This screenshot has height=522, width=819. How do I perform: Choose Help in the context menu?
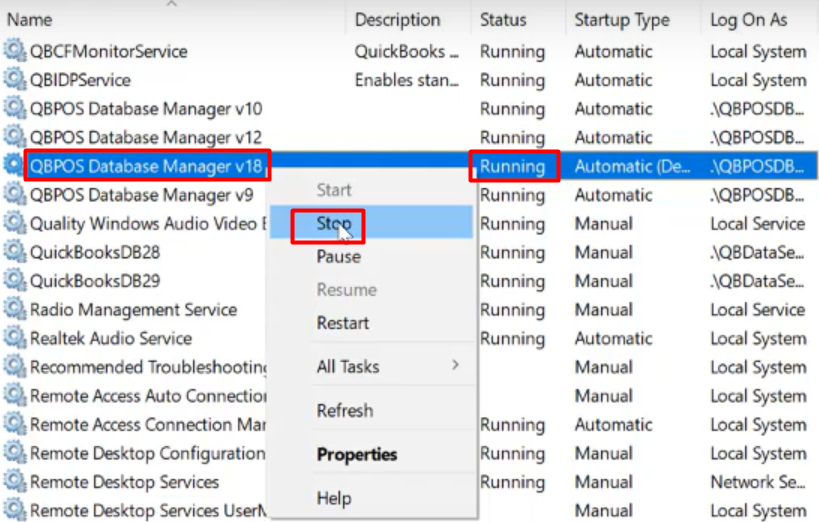click(371, 498)
